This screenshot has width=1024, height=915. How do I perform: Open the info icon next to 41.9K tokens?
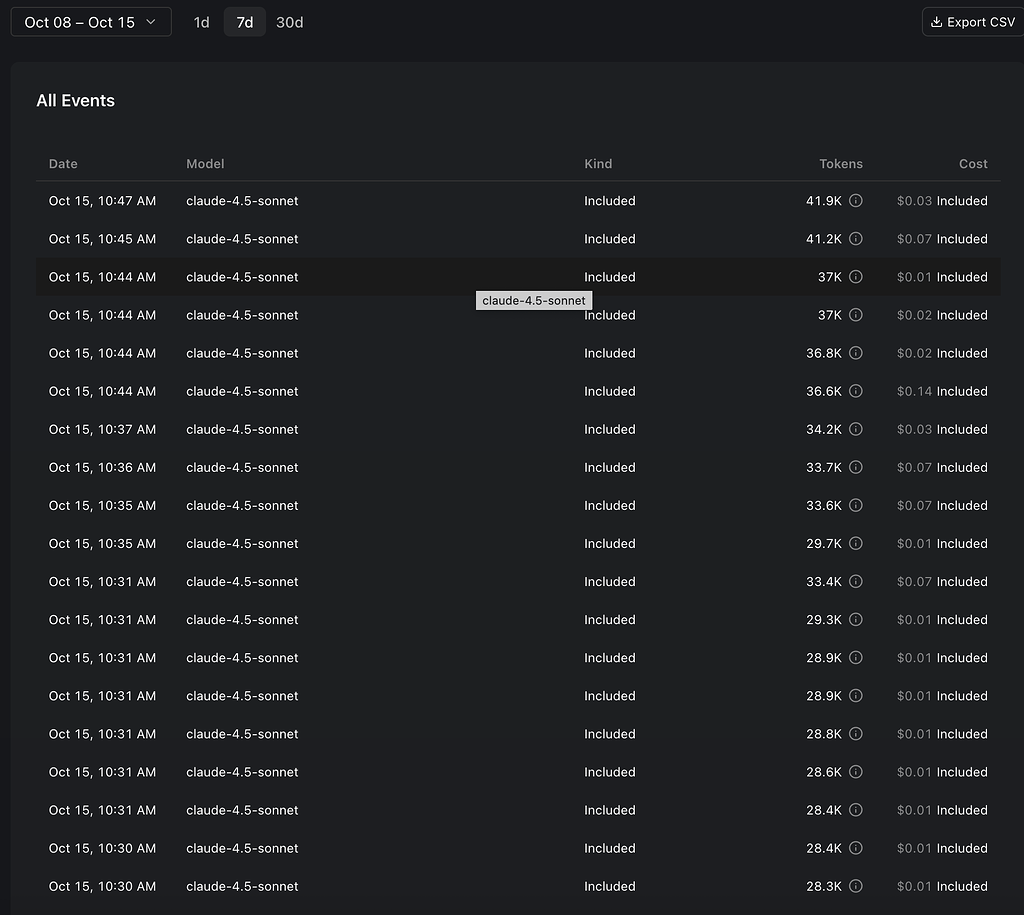click(856, 201)
